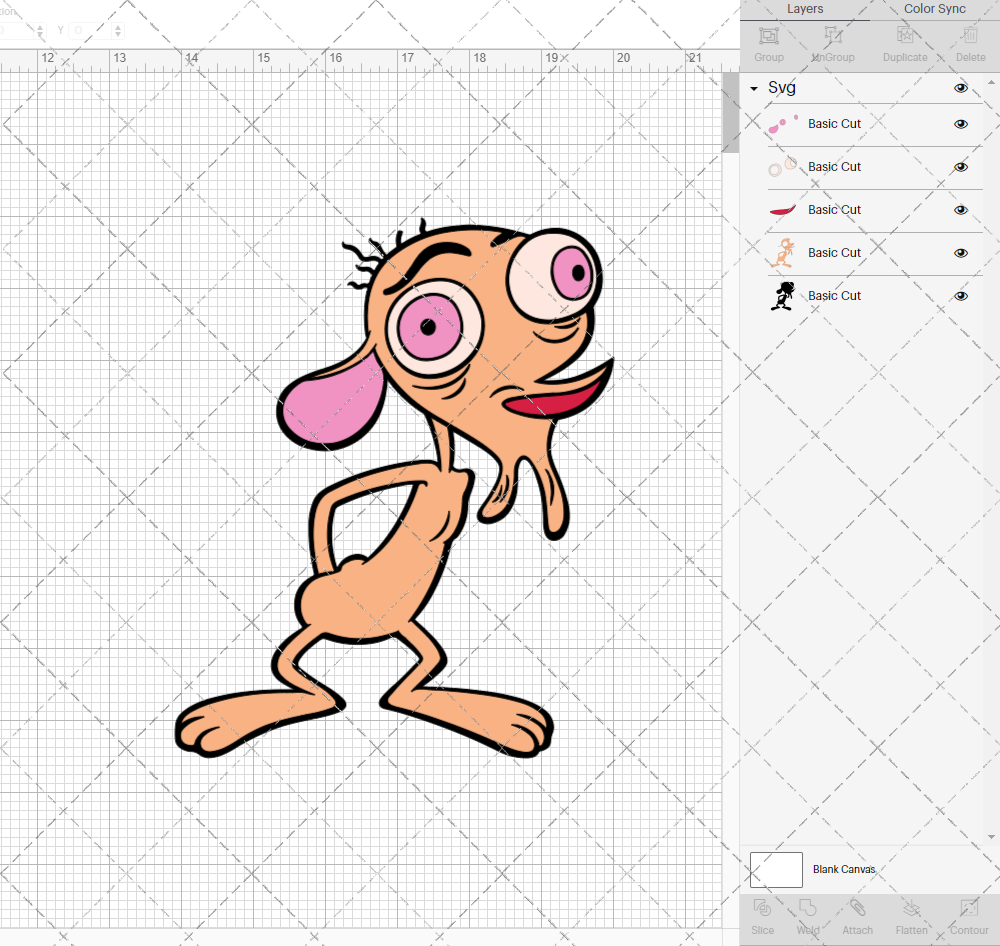Click the Y field stepper up arrow
This screenshot has height=946, width=1000.
pos(117,25)
